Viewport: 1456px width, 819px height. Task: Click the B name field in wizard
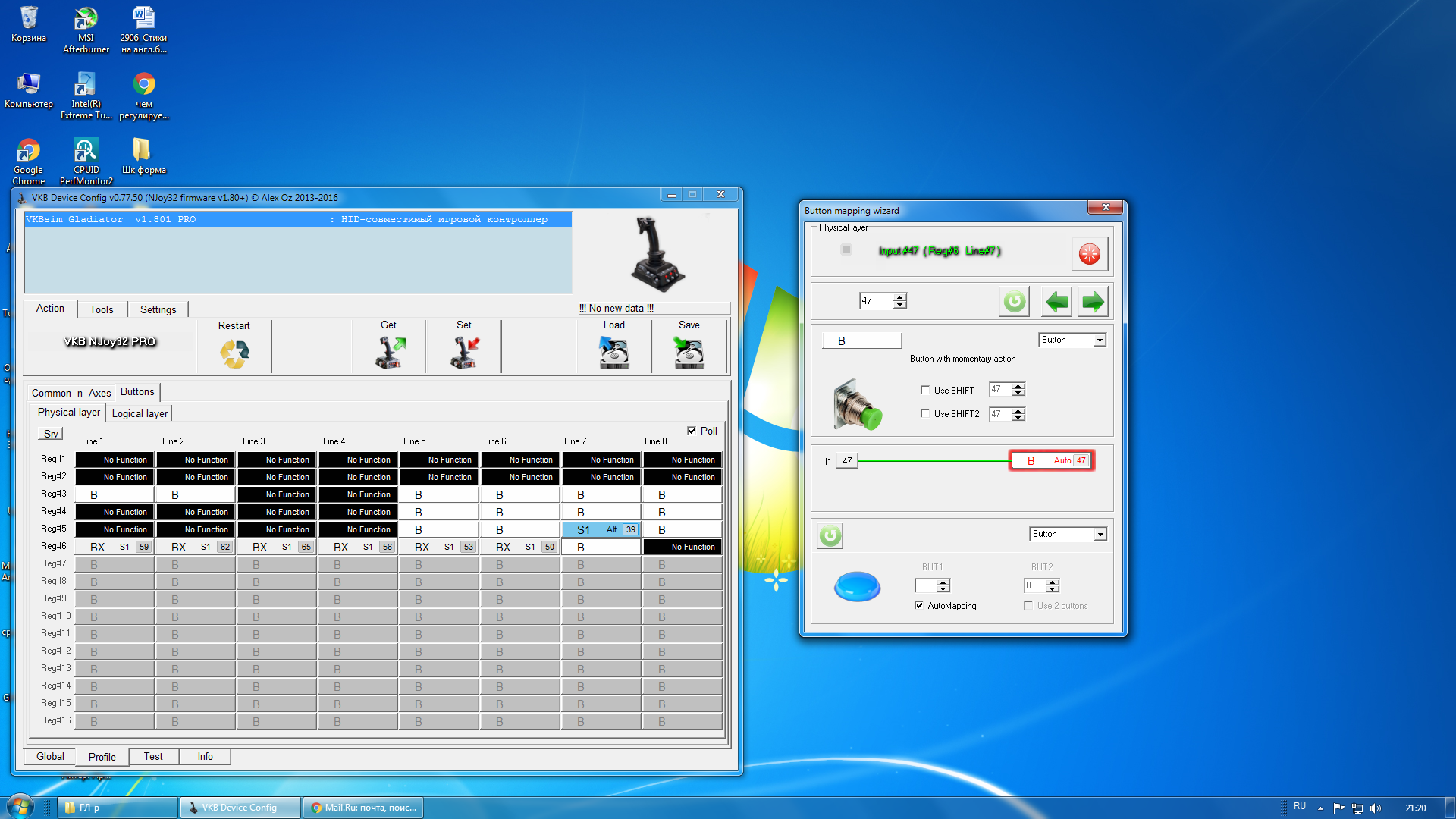click(862, 340)
